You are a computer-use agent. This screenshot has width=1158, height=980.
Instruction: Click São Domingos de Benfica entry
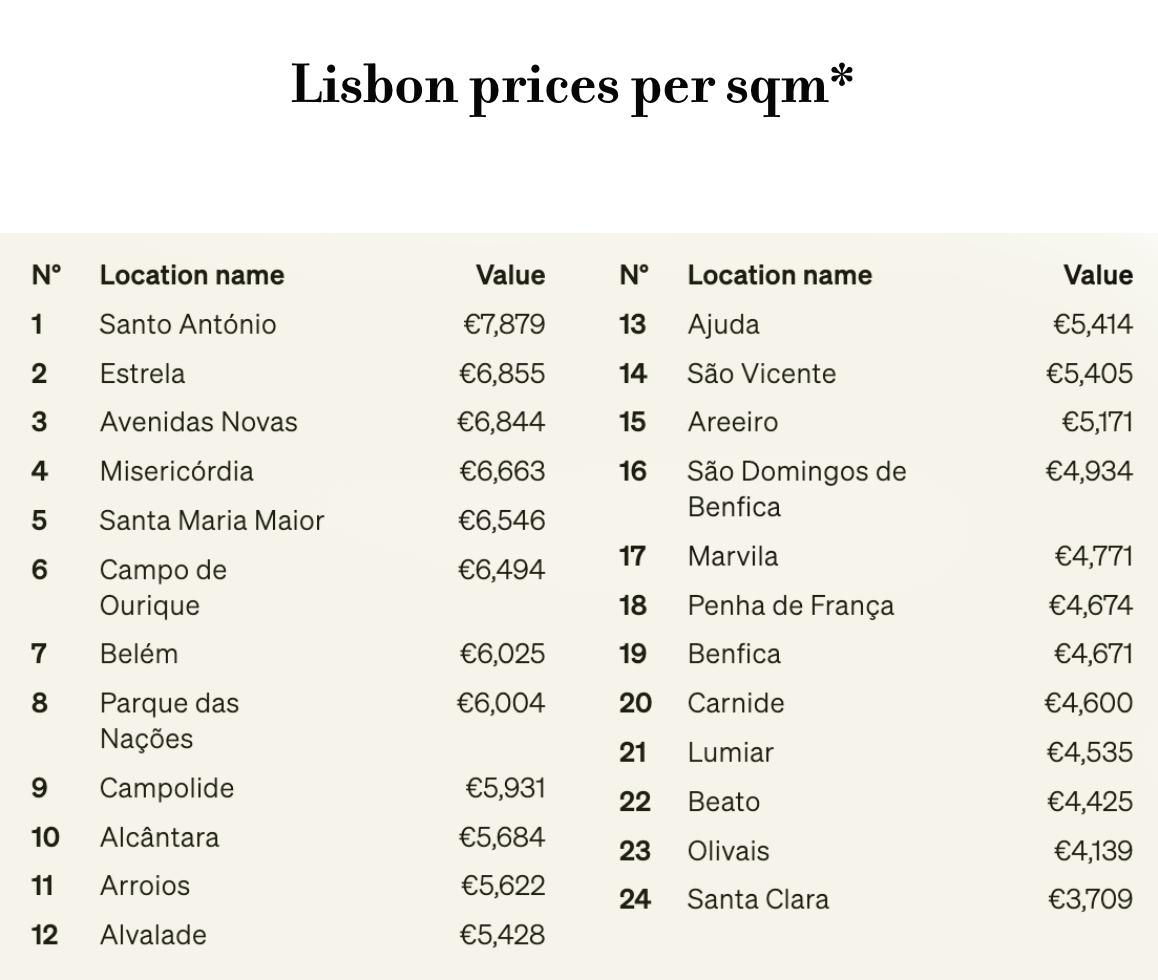[795, 488]
